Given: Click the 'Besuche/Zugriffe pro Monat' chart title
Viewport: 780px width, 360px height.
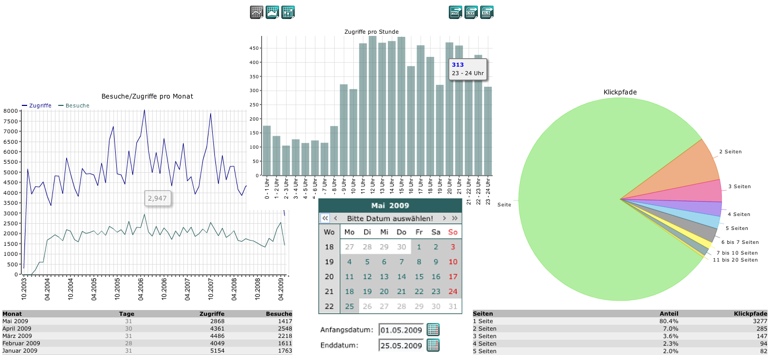Looking at the screenshot, I should tap(147, 96).
